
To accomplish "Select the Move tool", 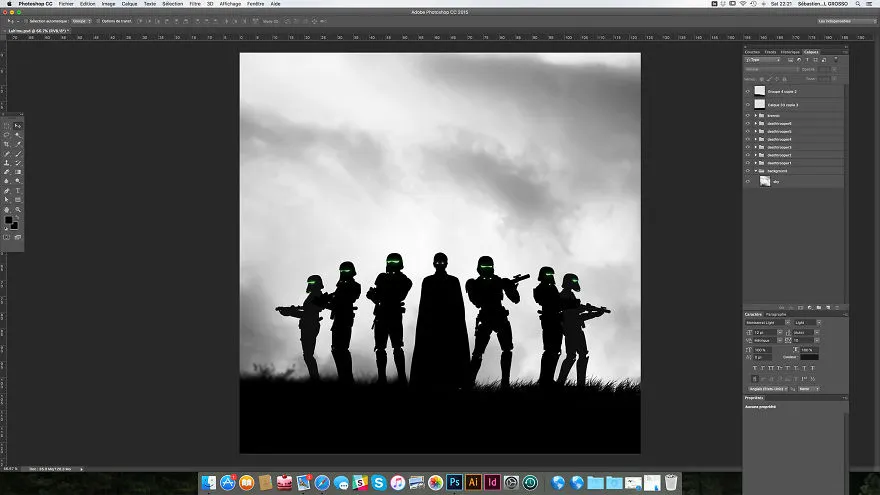I will tap(18, 126).
